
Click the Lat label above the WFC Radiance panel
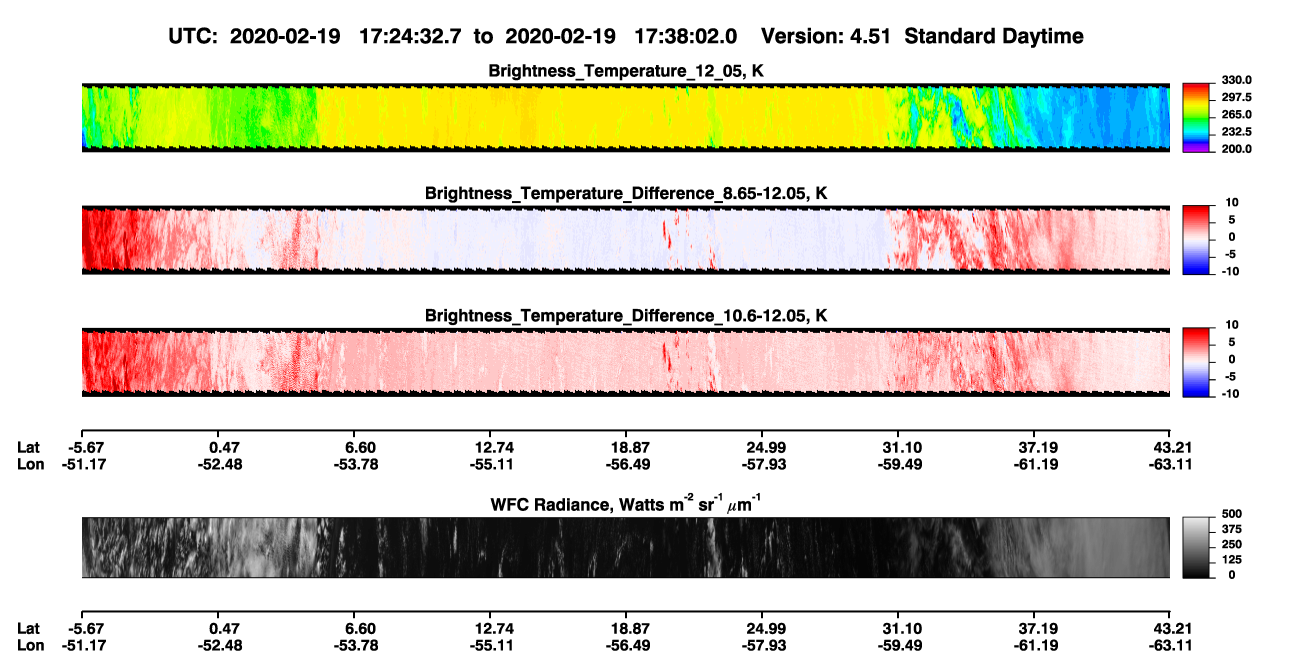pyautogui.click(x=29, y=447)
